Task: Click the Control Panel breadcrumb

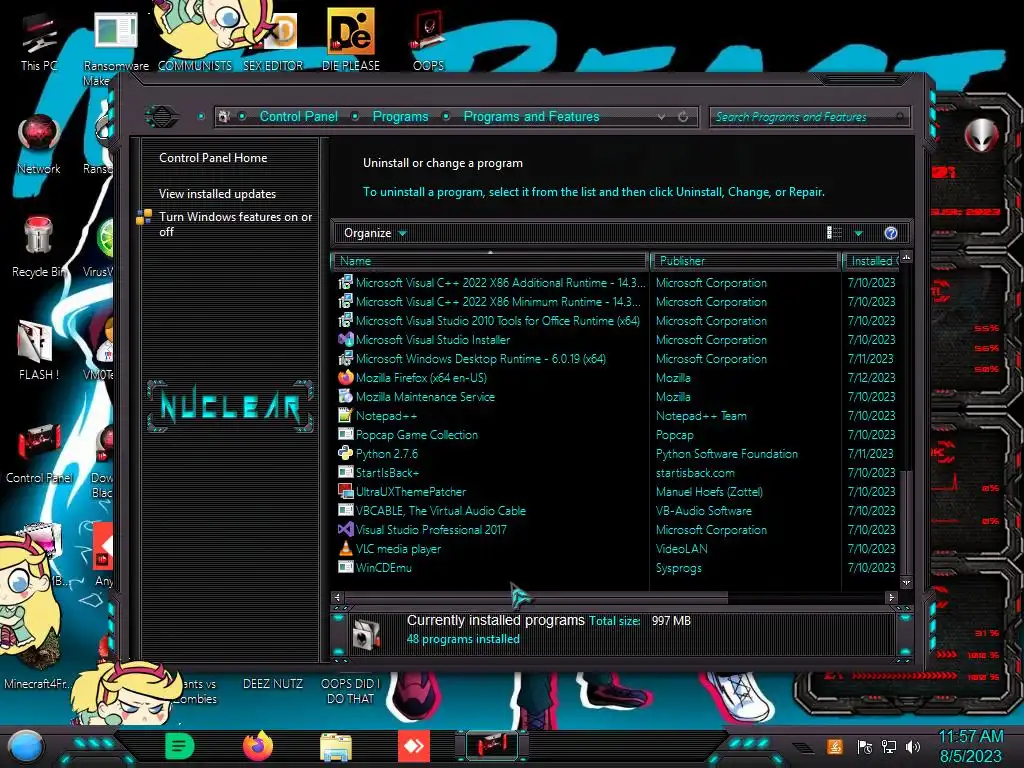Action: (298, 116)
